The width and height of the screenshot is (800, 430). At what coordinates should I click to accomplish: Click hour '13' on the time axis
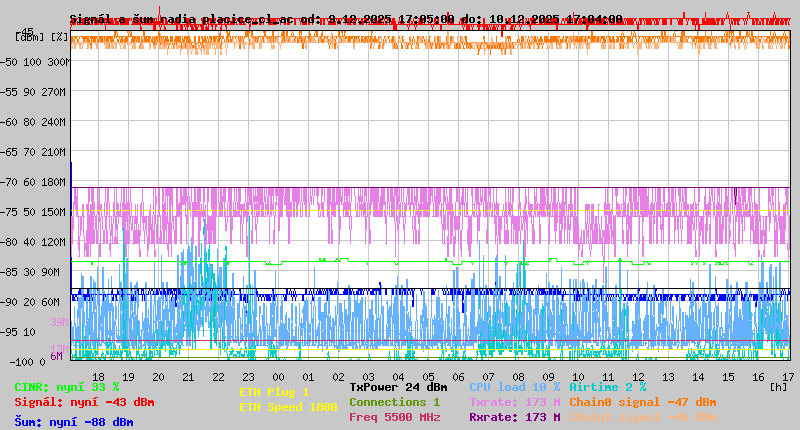[668, 377]
